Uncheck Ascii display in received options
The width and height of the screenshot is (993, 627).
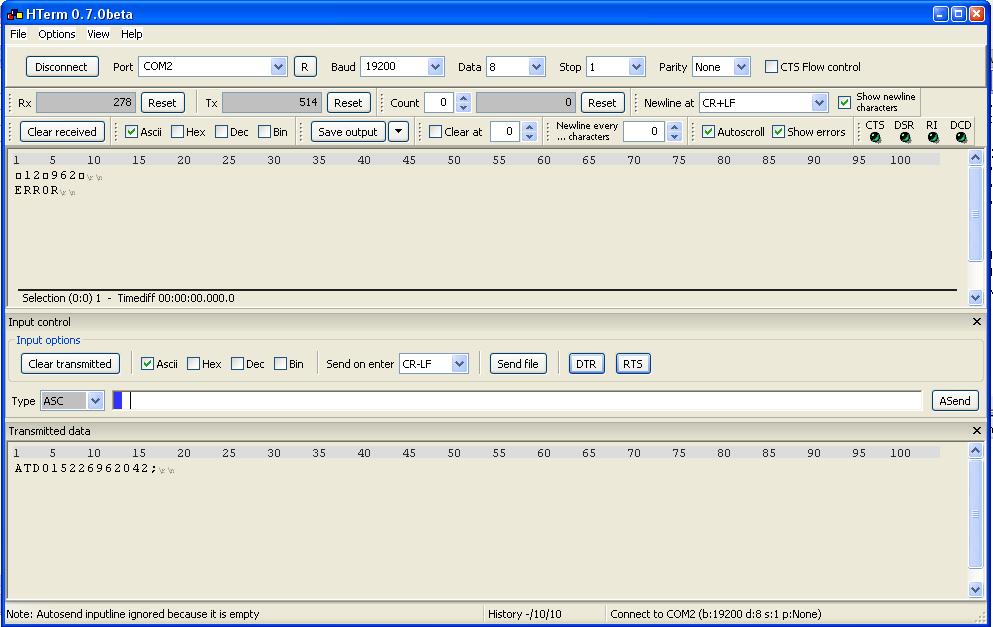[x=132, y=132]
